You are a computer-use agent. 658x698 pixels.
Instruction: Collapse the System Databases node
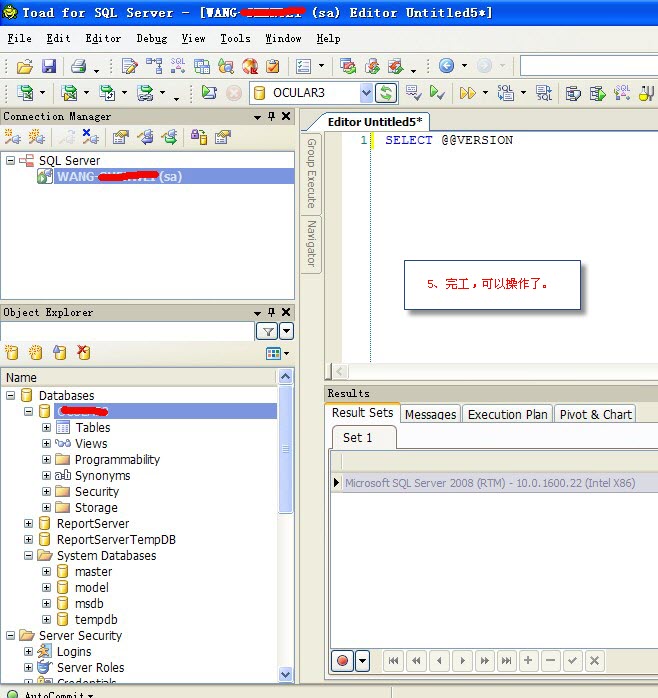[28, 556]
